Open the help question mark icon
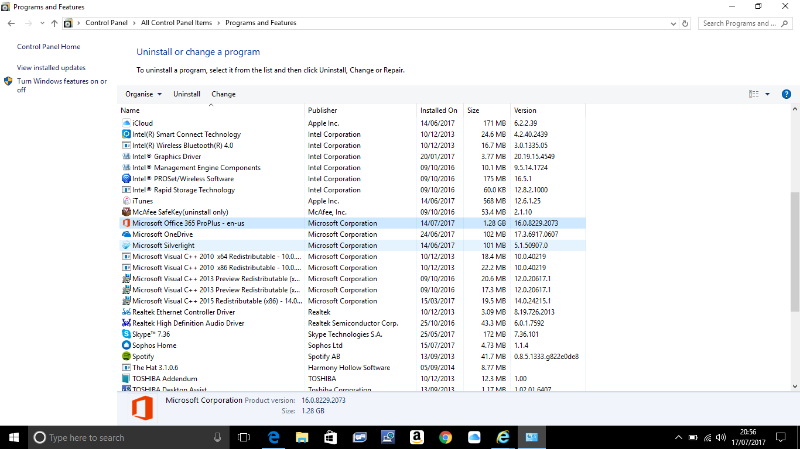This screenshot has height=449, width=800. click(786, 94)
